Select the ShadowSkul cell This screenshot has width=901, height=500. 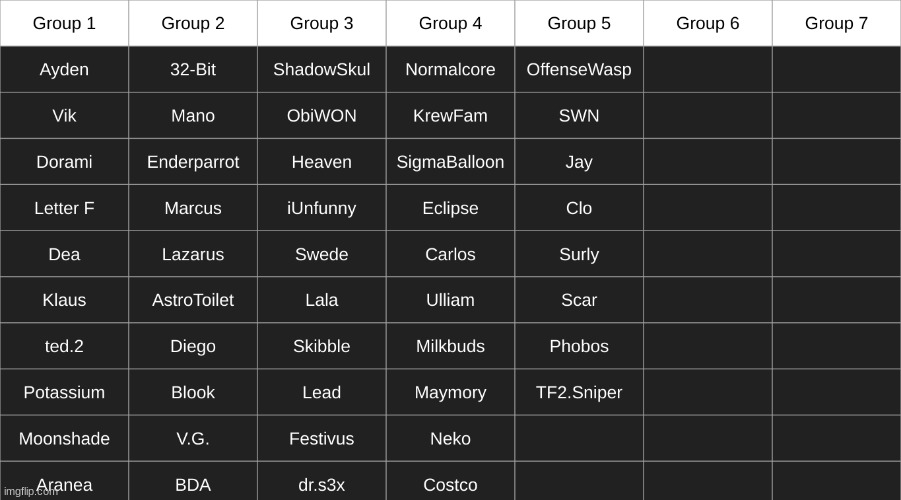click(321, 70)
